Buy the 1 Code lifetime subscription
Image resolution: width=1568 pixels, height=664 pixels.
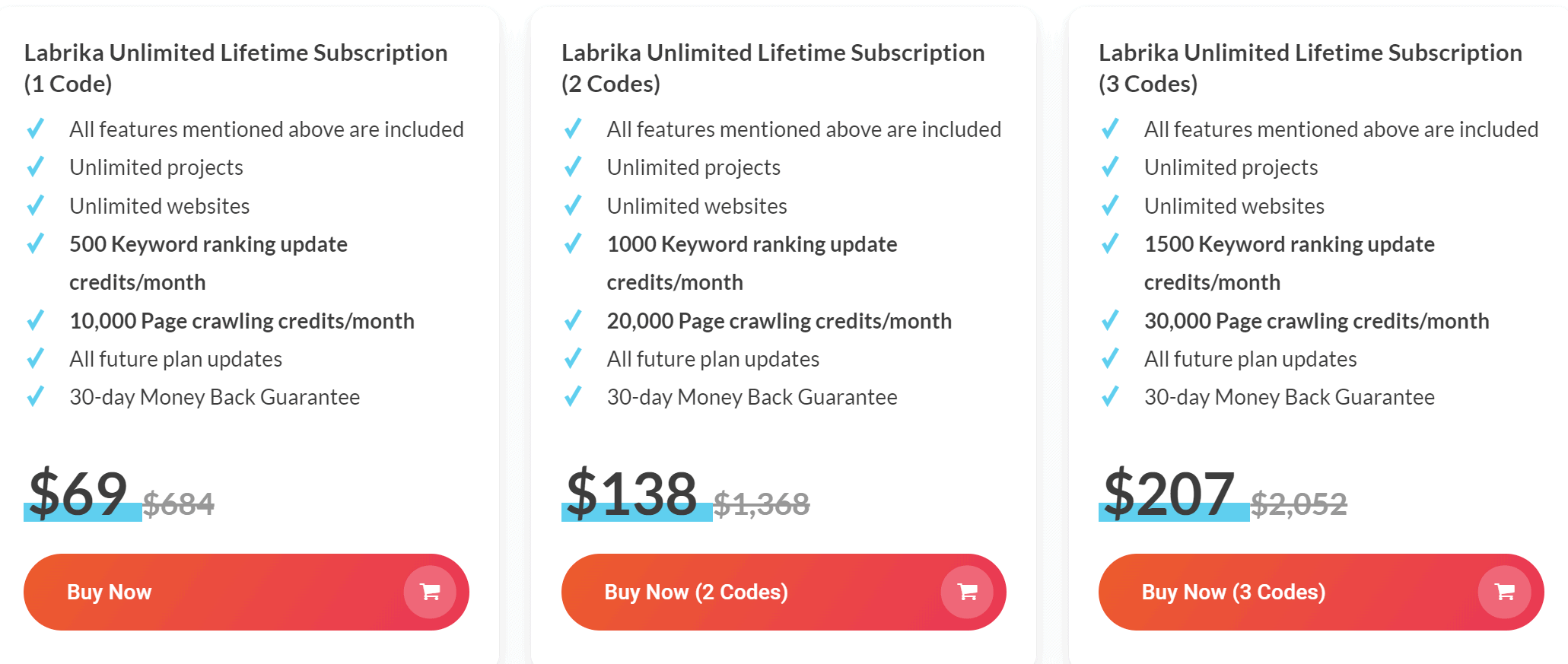click(246, 592)
